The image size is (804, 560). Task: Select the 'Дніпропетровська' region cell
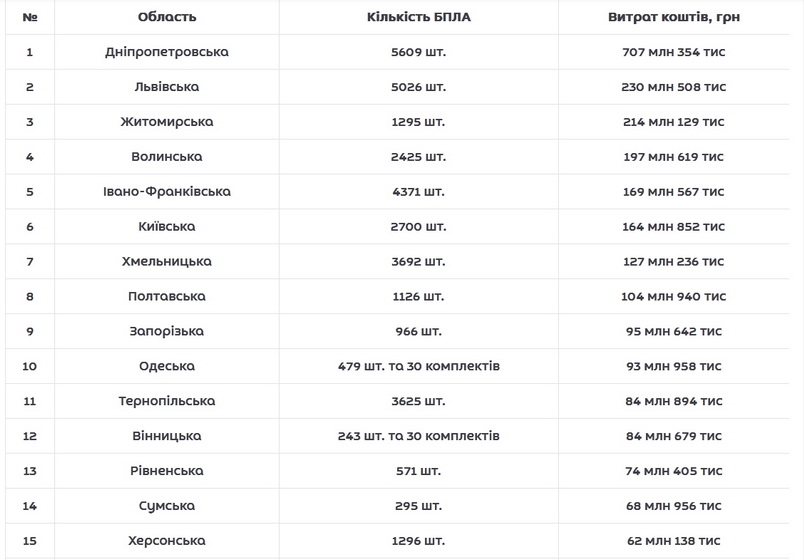[167, 52]
